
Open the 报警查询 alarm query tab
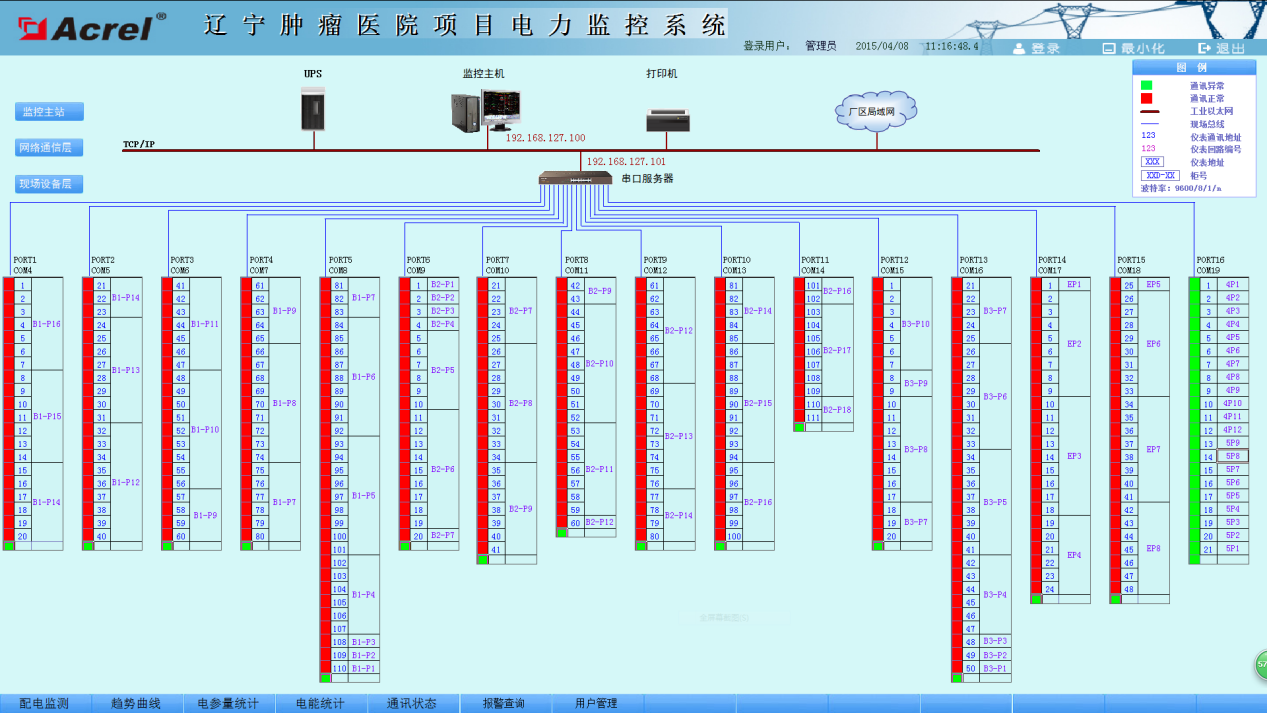[503, 703]
